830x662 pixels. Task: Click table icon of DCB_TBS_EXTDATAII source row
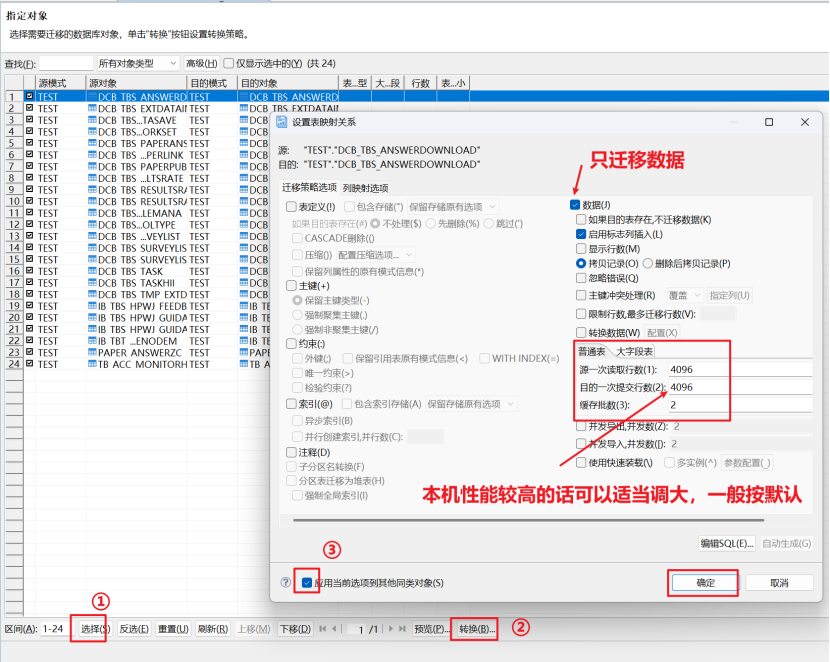click(x=92, y=108)
